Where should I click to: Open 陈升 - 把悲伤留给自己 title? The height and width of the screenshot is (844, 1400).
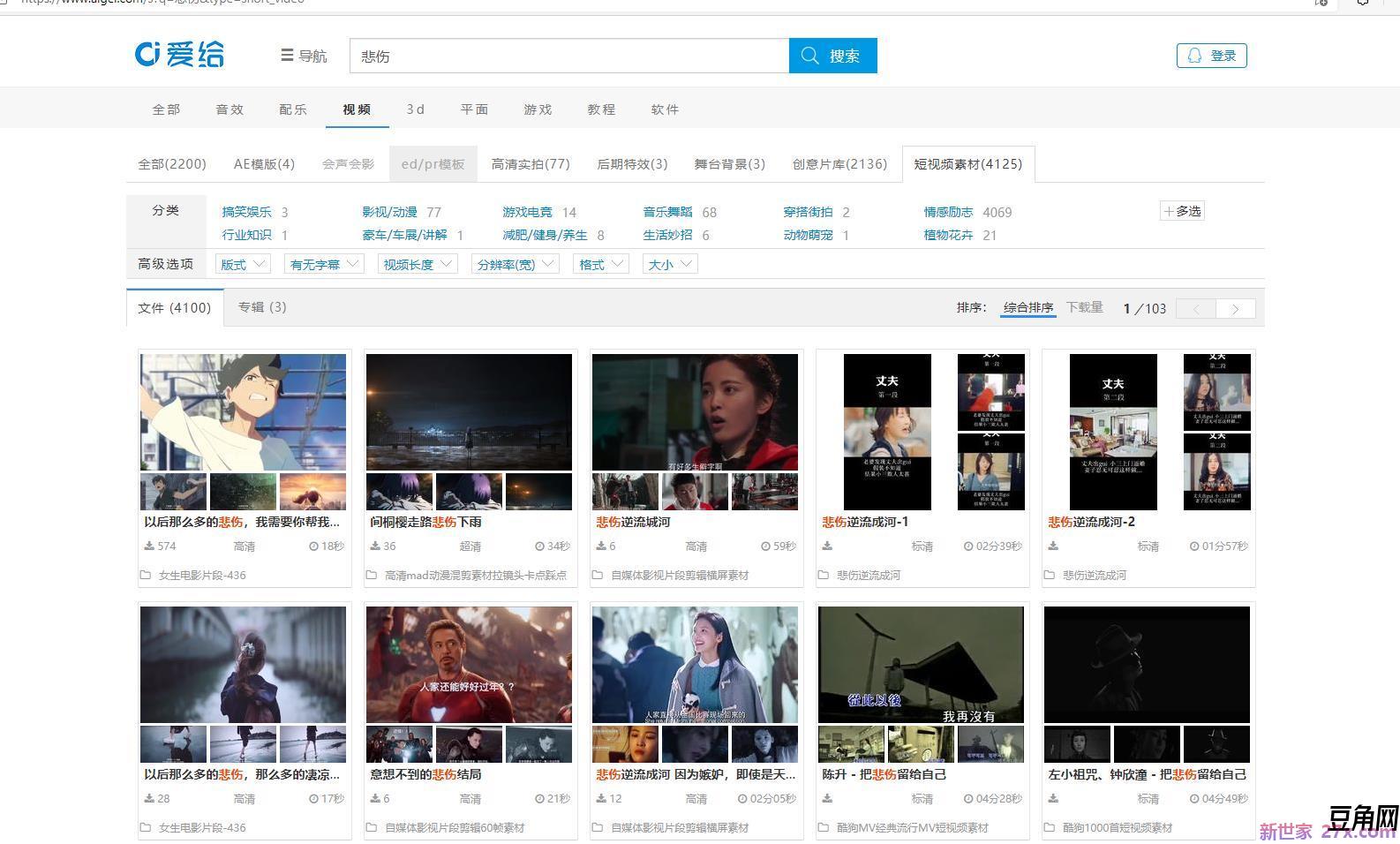[x=884, y=774]
